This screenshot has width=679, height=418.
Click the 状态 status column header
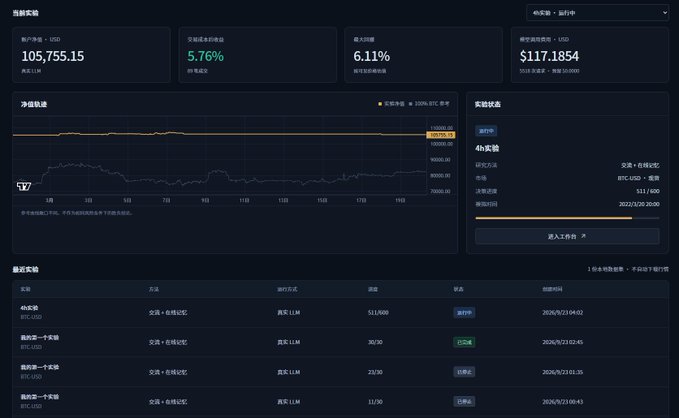459,289
